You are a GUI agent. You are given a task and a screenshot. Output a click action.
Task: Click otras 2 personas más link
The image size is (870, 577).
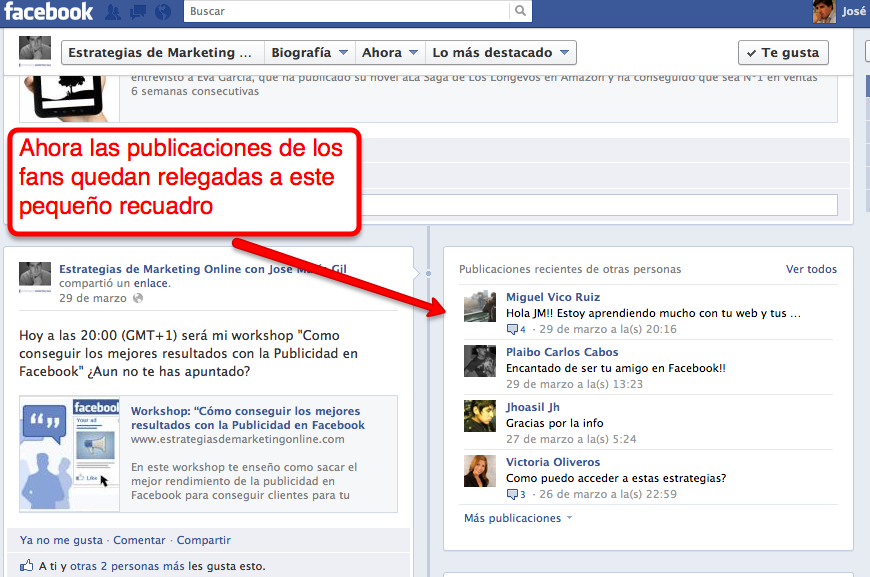click(x=127, y=566)
